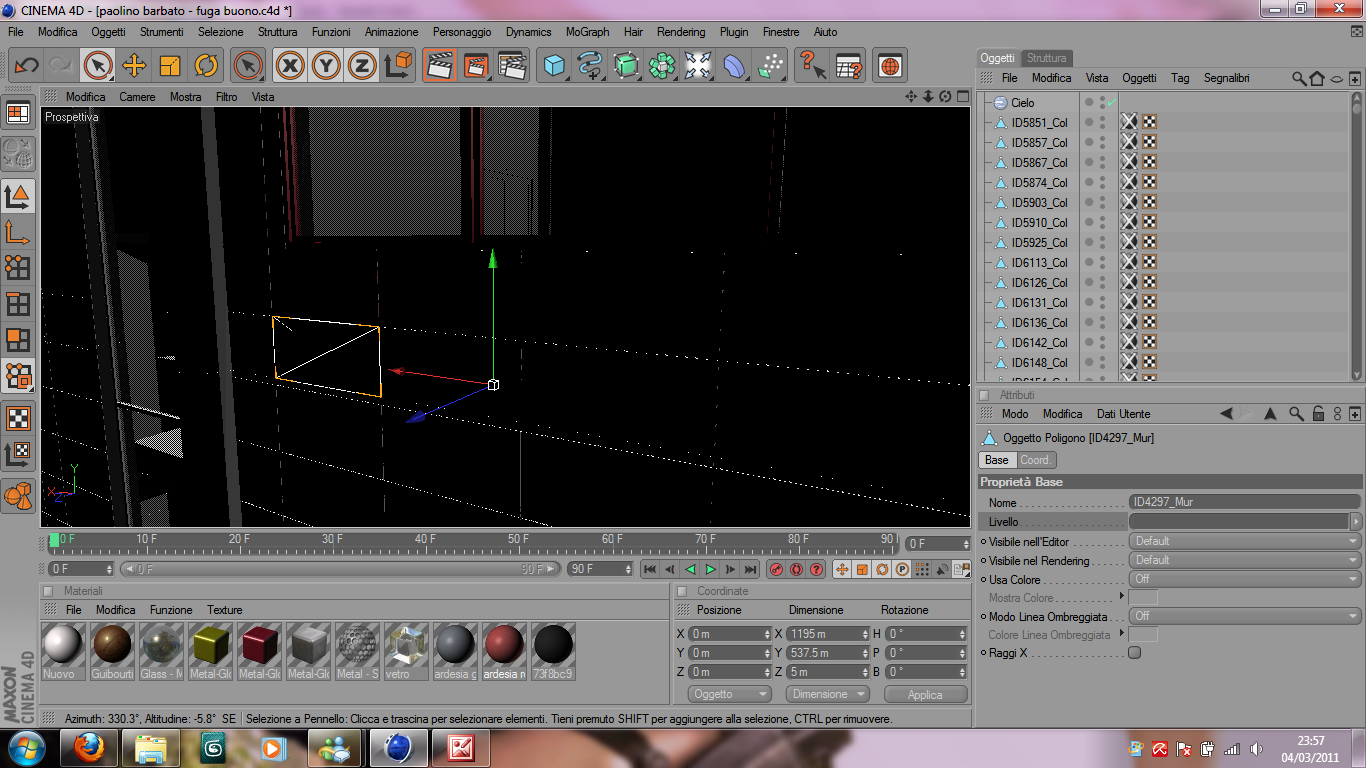The image size is (1366, 768).
Task: Click the play forward button
Action: (710, 569)
